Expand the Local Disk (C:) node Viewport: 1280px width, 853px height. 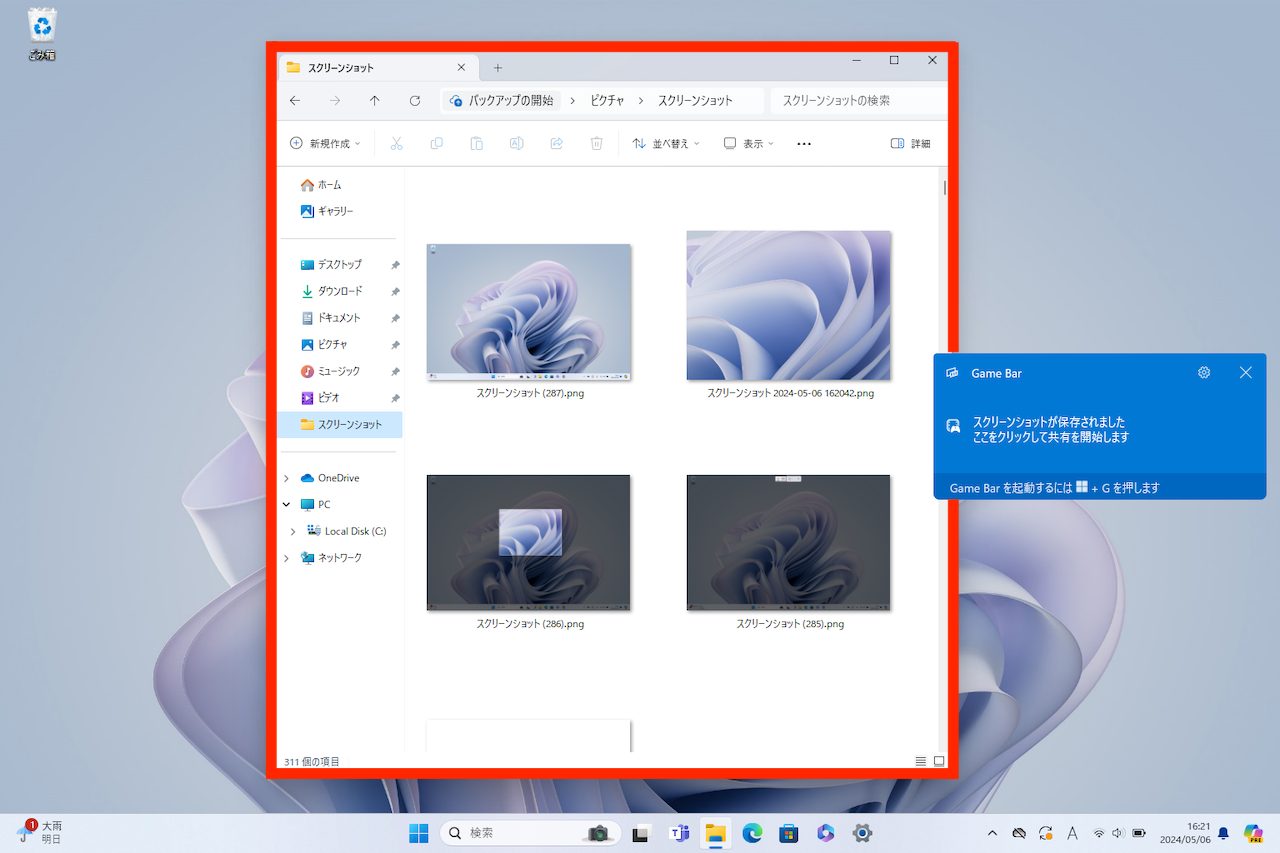[293, 532]
